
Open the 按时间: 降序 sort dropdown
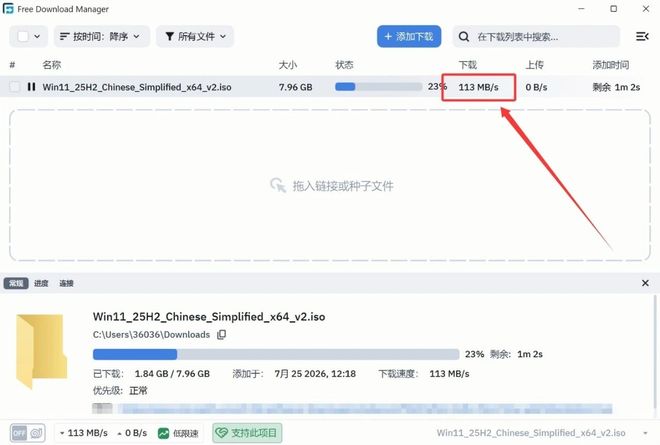pos(101,37)
